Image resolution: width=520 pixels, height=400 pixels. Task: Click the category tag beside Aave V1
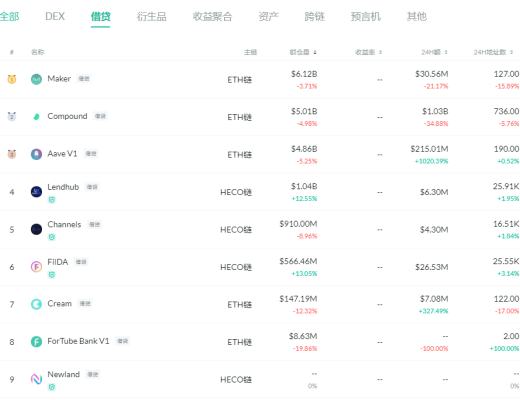point(91,154)
